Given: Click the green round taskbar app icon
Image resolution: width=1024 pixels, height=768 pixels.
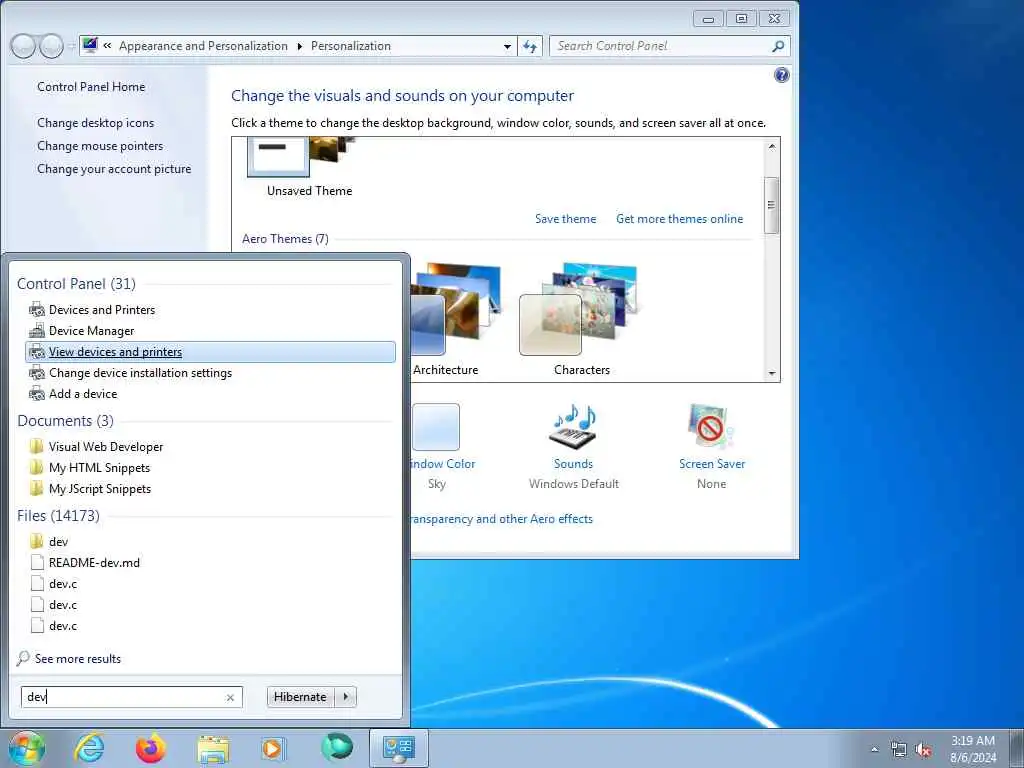Looking at the screenshot, I should [x=337, y=748].
